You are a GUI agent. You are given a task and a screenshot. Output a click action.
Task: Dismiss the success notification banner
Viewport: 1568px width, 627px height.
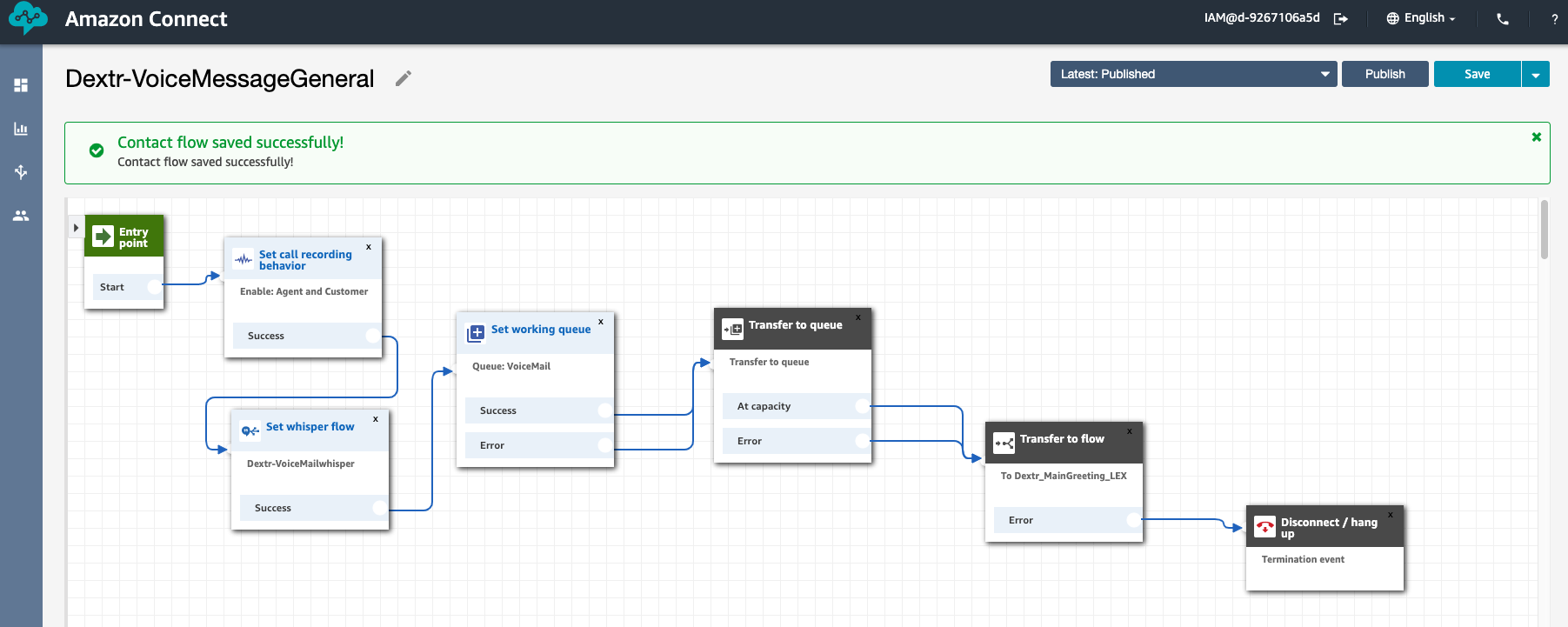1537,137
